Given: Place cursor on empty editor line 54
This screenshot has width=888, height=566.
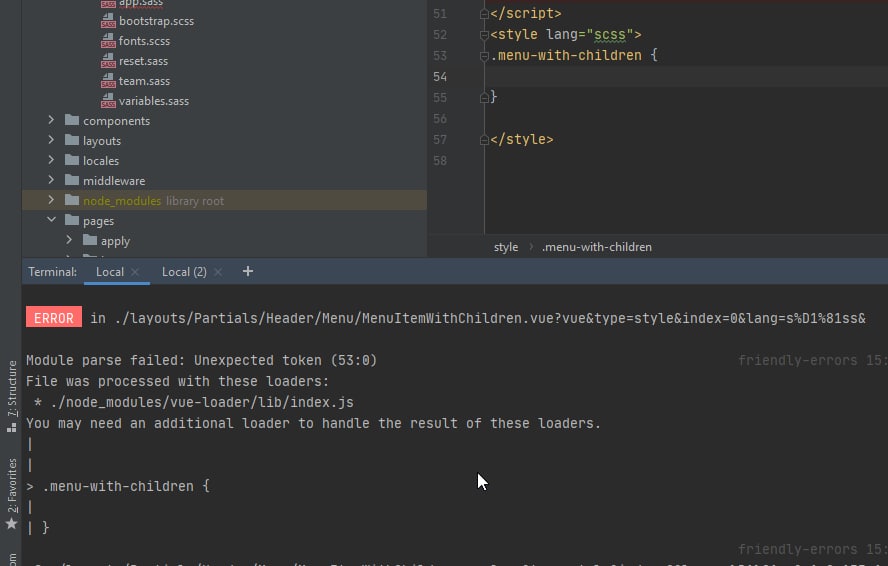Looking at the screenshot, I should click(685, 76).
